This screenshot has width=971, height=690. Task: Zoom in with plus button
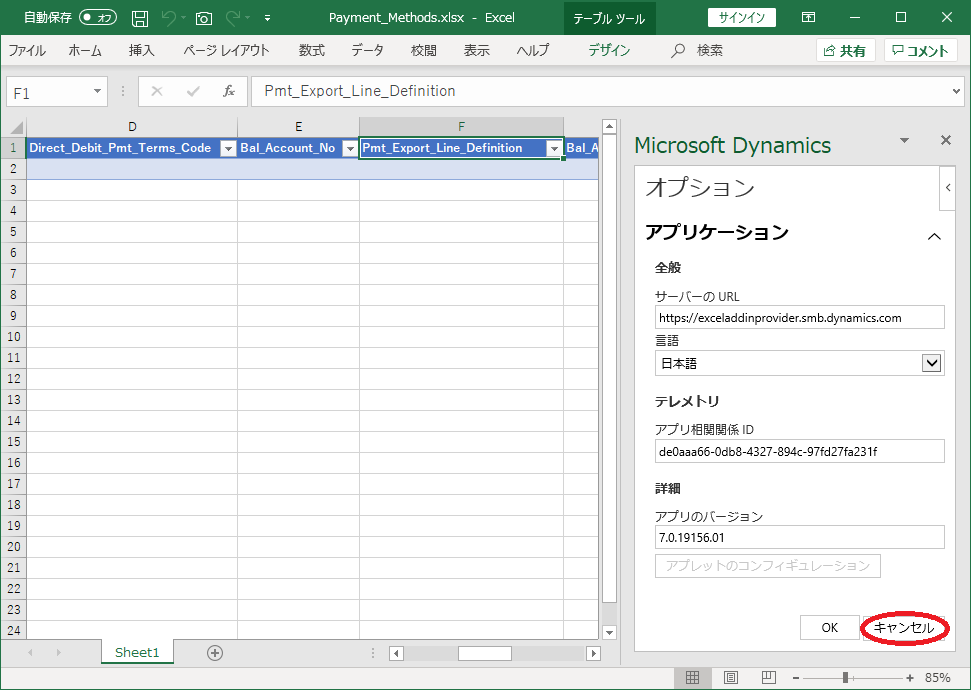(910, 678)
